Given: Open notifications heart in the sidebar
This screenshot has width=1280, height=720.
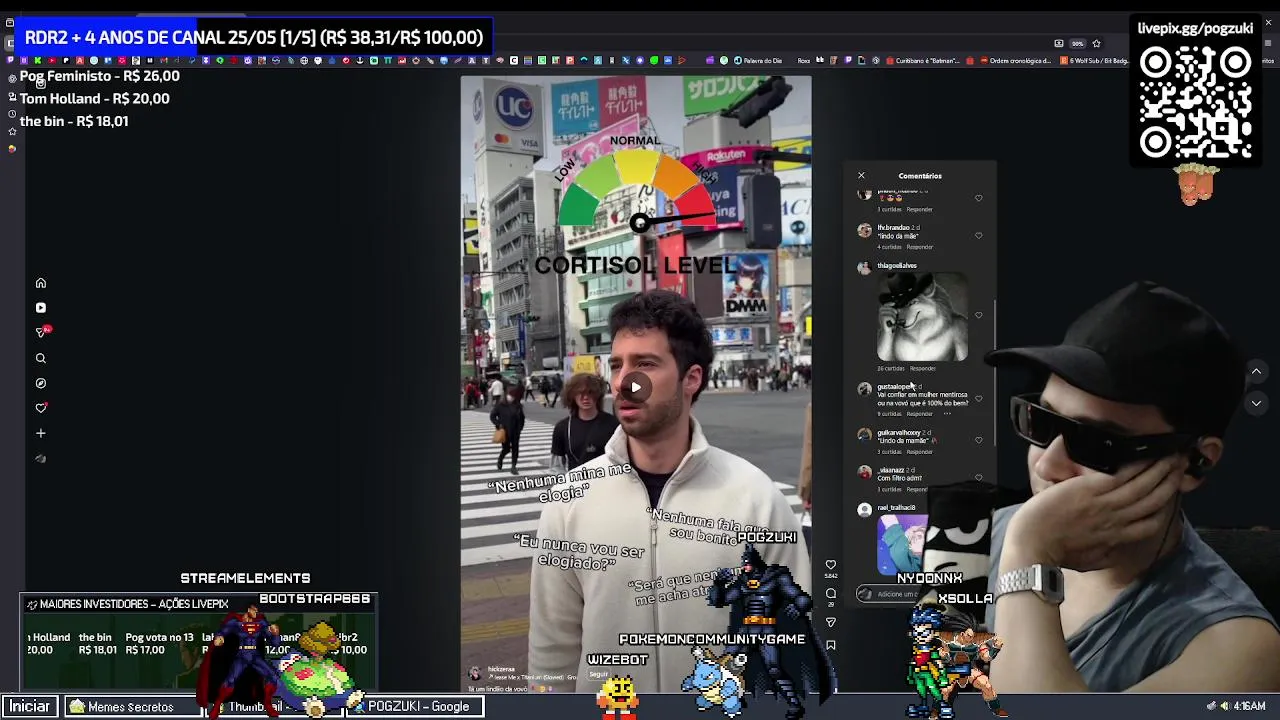Looking at the screenshot, I should 41,408.
